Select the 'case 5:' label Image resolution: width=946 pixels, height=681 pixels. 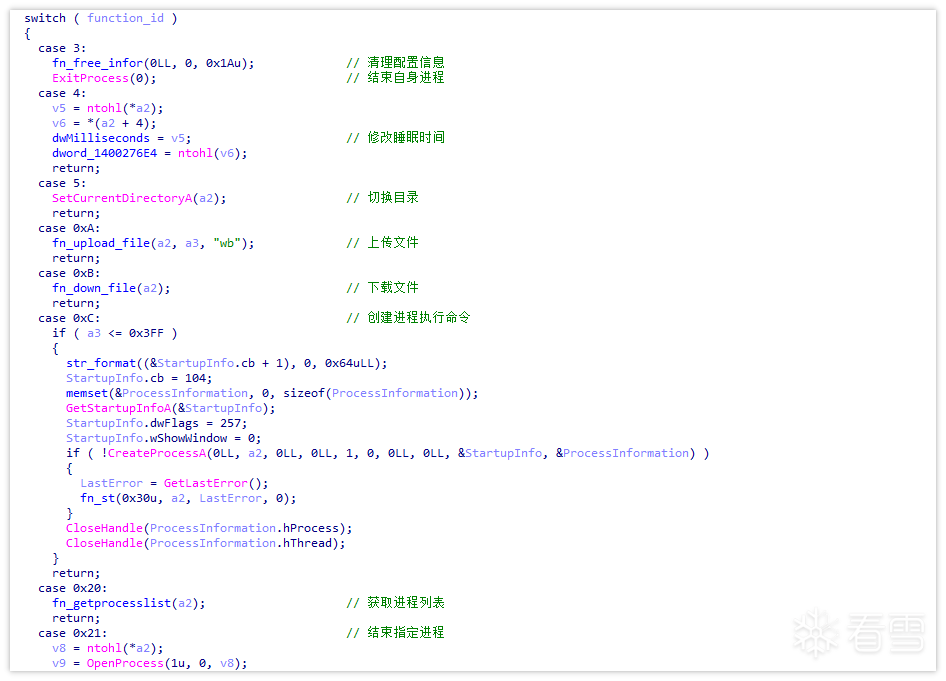tap(62, 183)
